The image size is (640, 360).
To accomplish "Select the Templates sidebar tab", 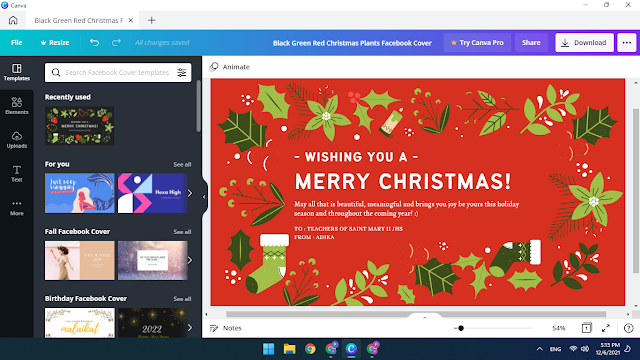I will coord(17,72).
